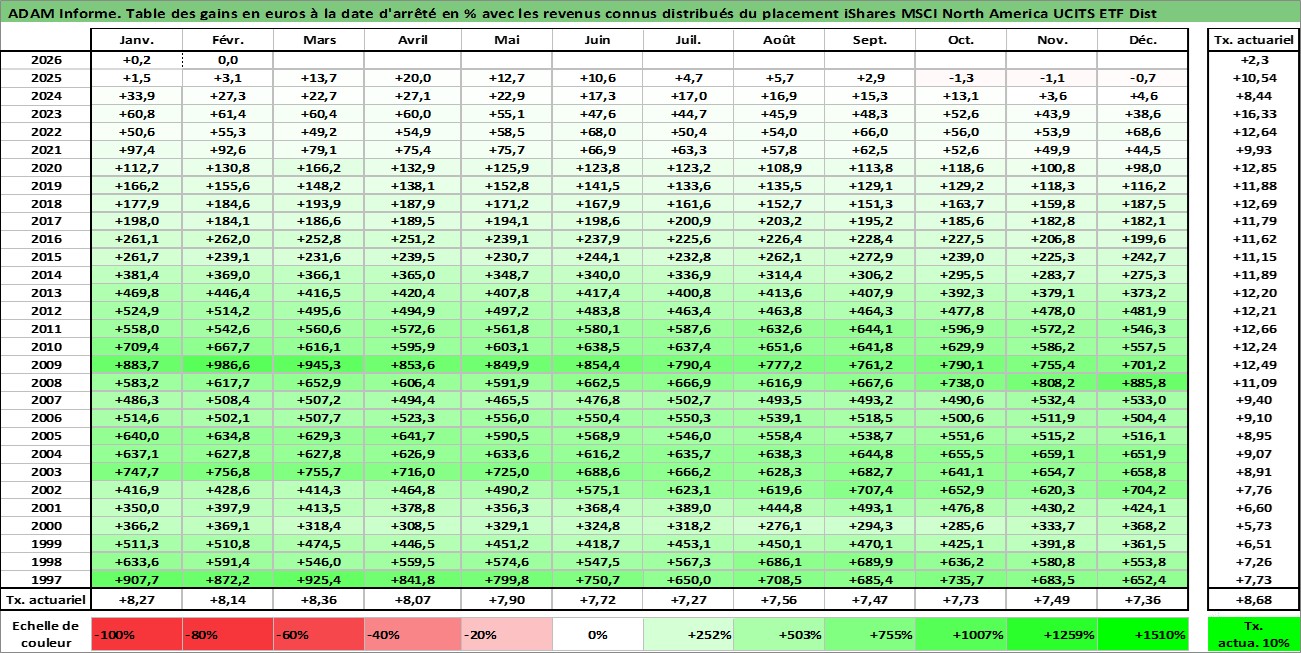Select the 2005 April cell '+641,7'
Image resolution: width=1301 pixels, height=653 pixels.
[412, 436]
